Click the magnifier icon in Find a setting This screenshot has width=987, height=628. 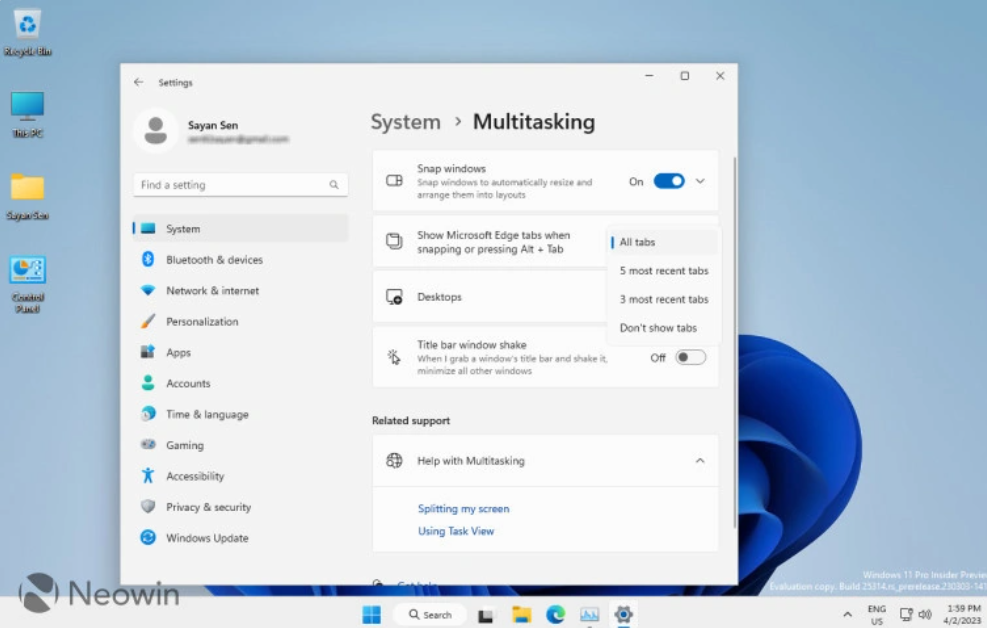(x=334, y=184)
